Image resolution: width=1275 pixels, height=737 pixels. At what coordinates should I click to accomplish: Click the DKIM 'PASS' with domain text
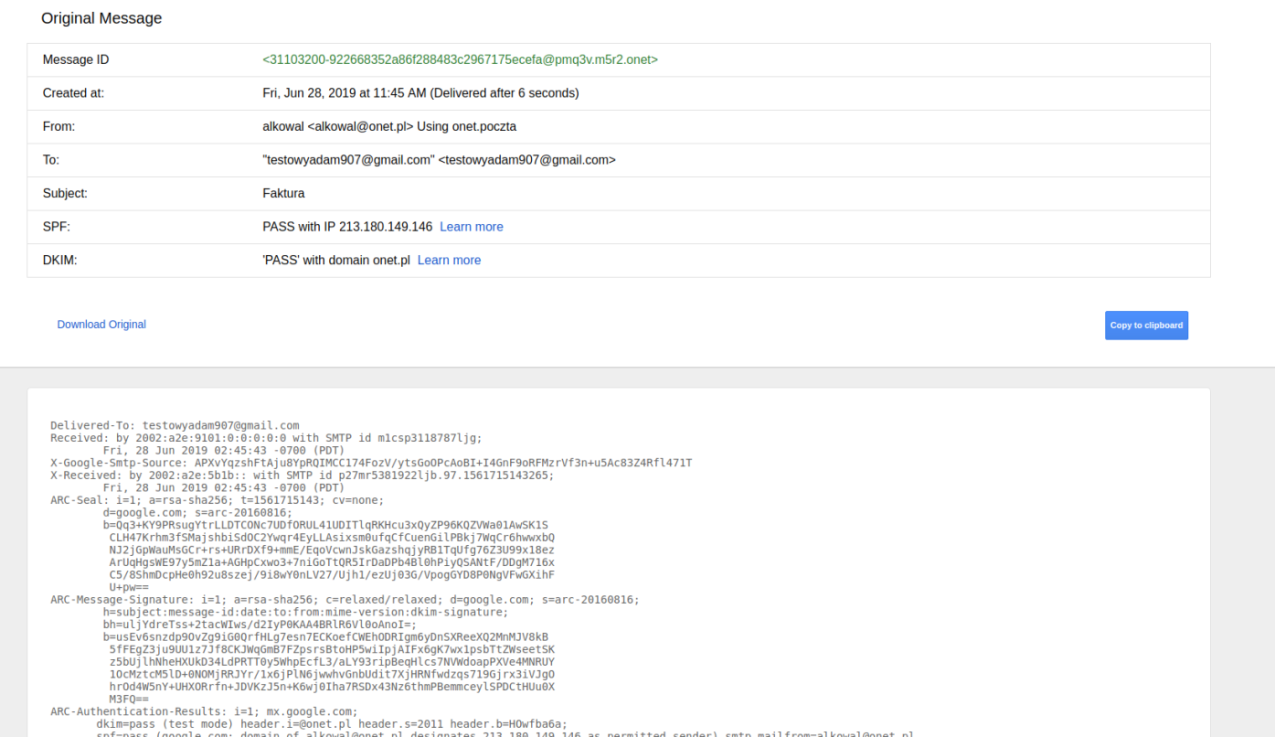pyautogui.click(x=336, y=260)
